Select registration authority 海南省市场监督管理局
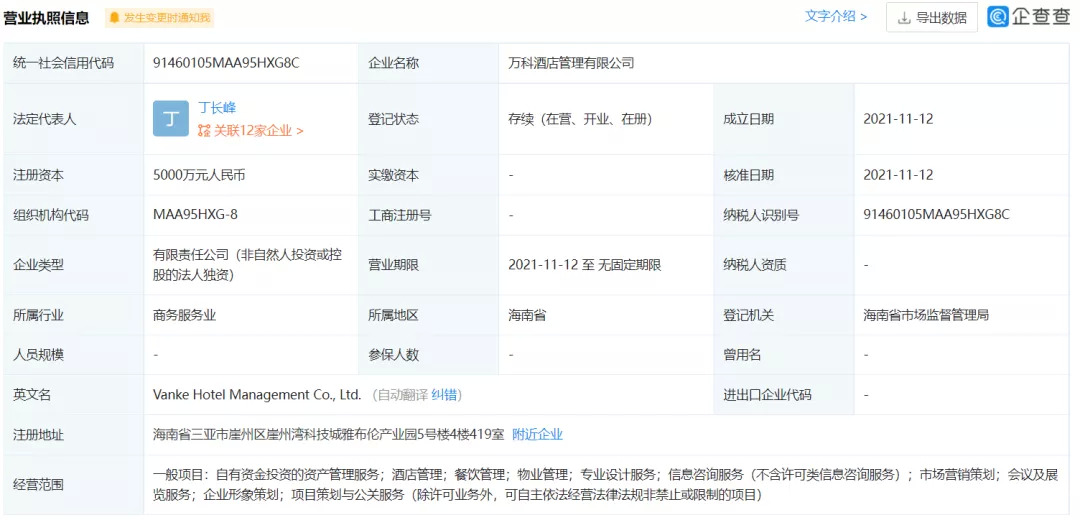The width and height of the screenshot is (1080, 520). tap(926, 315)
